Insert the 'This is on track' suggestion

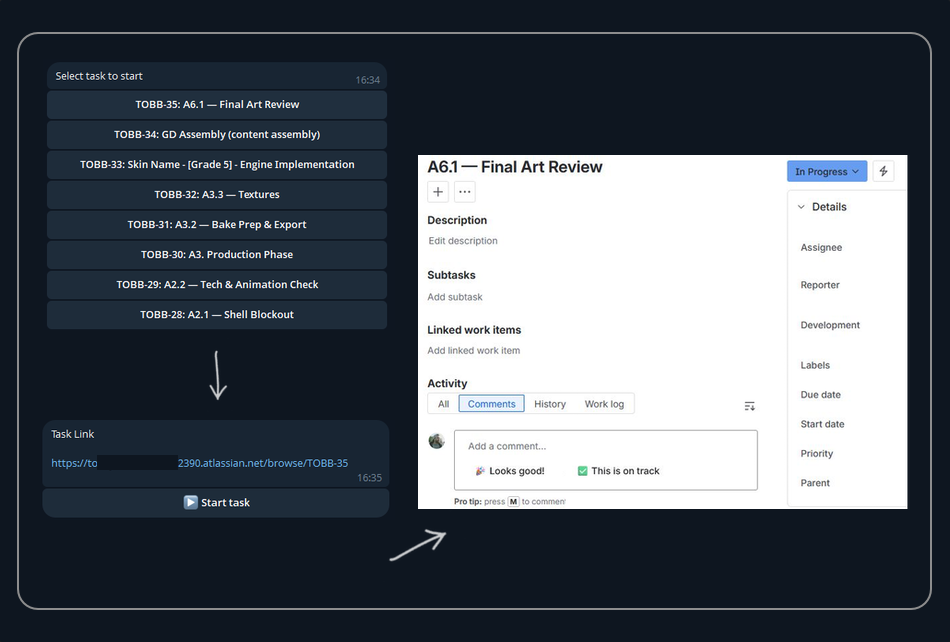[619, 471]
